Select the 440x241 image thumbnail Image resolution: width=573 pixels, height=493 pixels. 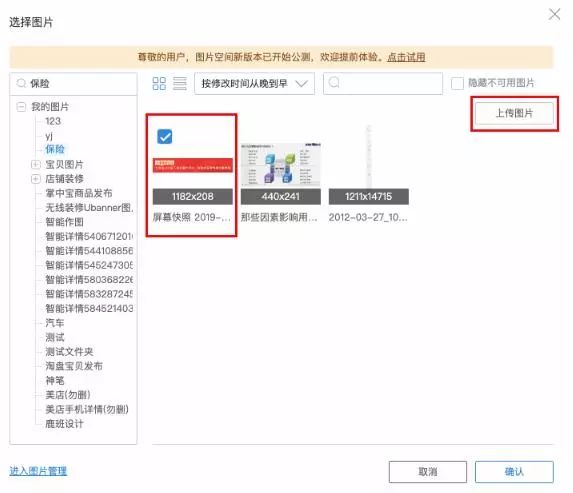tap(281, 165)
